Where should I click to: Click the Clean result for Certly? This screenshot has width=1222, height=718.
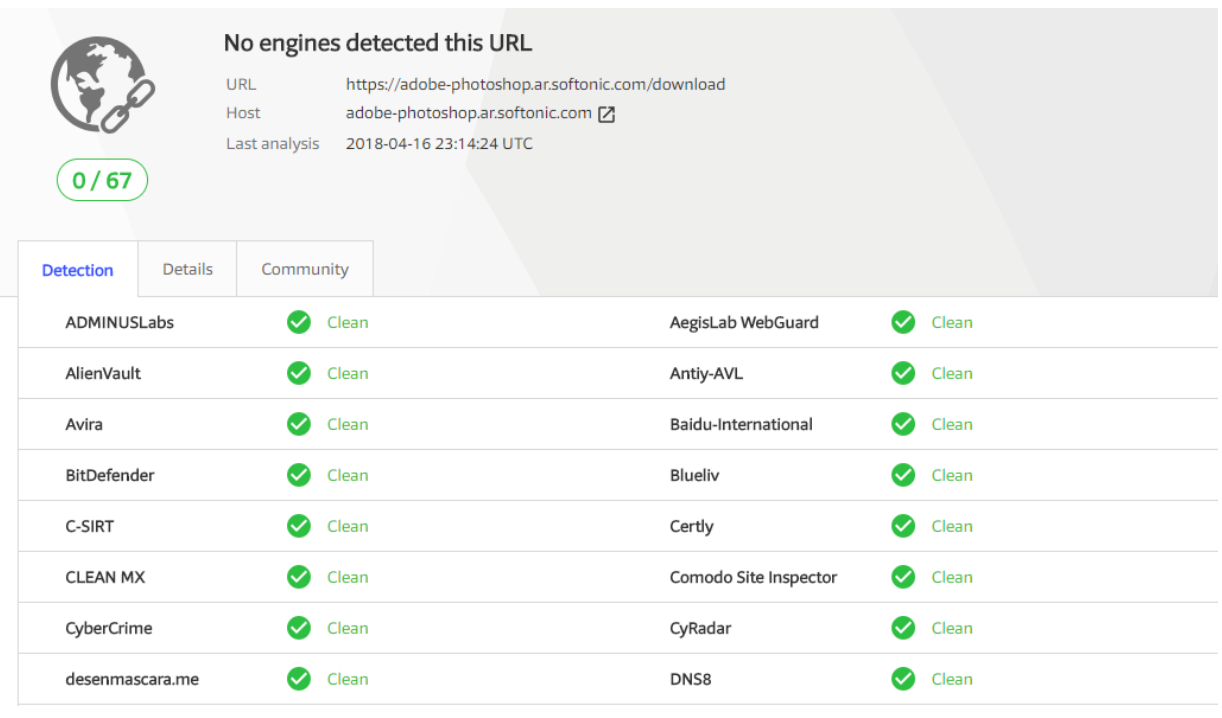[952, 526]
